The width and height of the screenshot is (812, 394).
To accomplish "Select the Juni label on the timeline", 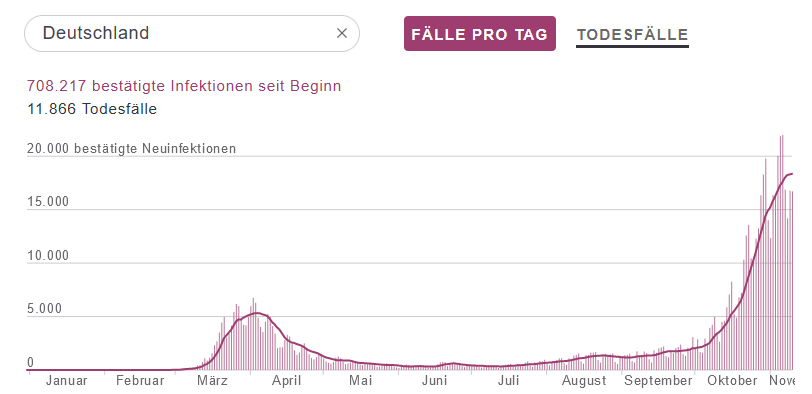I will pyautogui.click(x=434, y=381).
